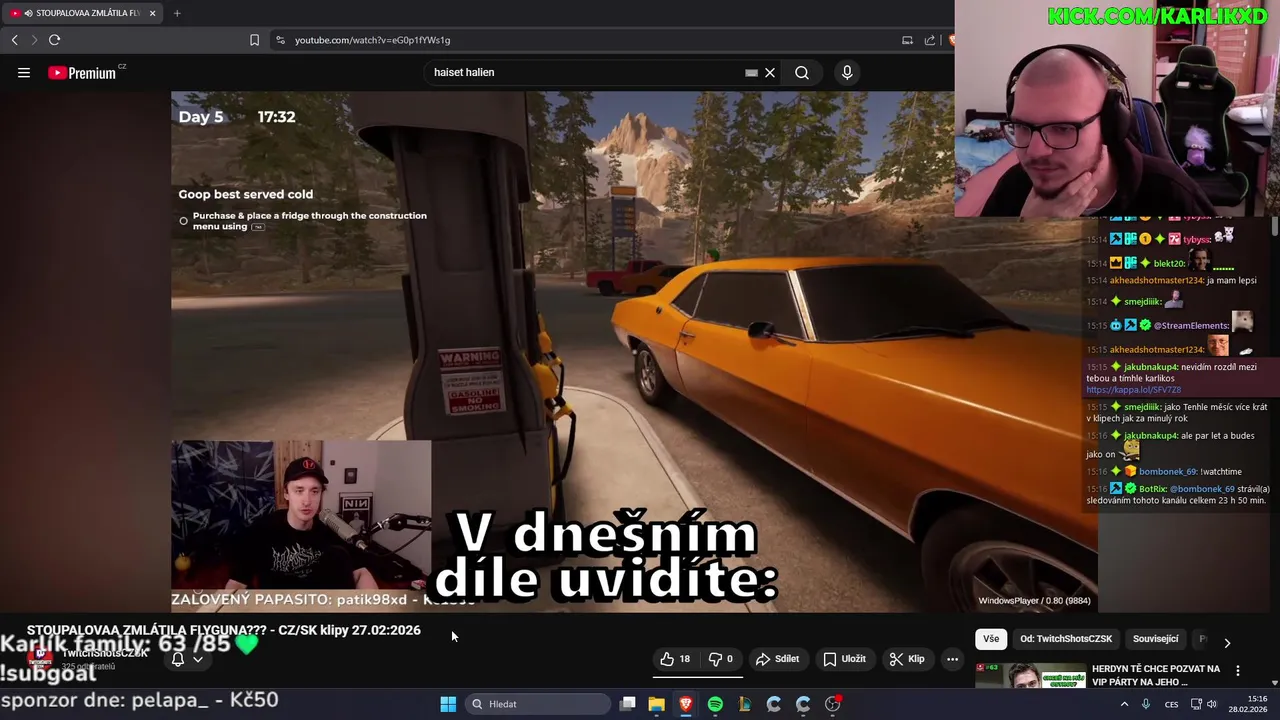
Task: Click the browser address bar URL
Action: point(372,40)
